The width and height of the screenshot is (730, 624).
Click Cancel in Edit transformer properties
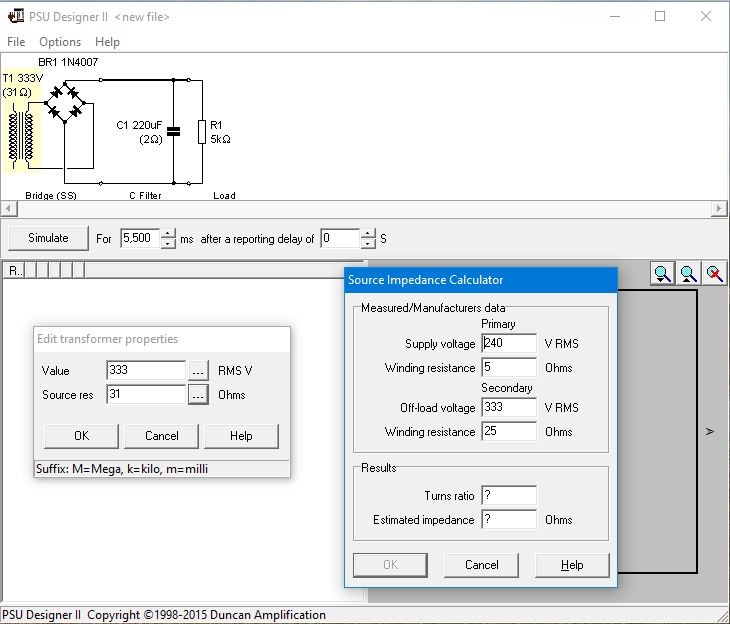point(162,436)
